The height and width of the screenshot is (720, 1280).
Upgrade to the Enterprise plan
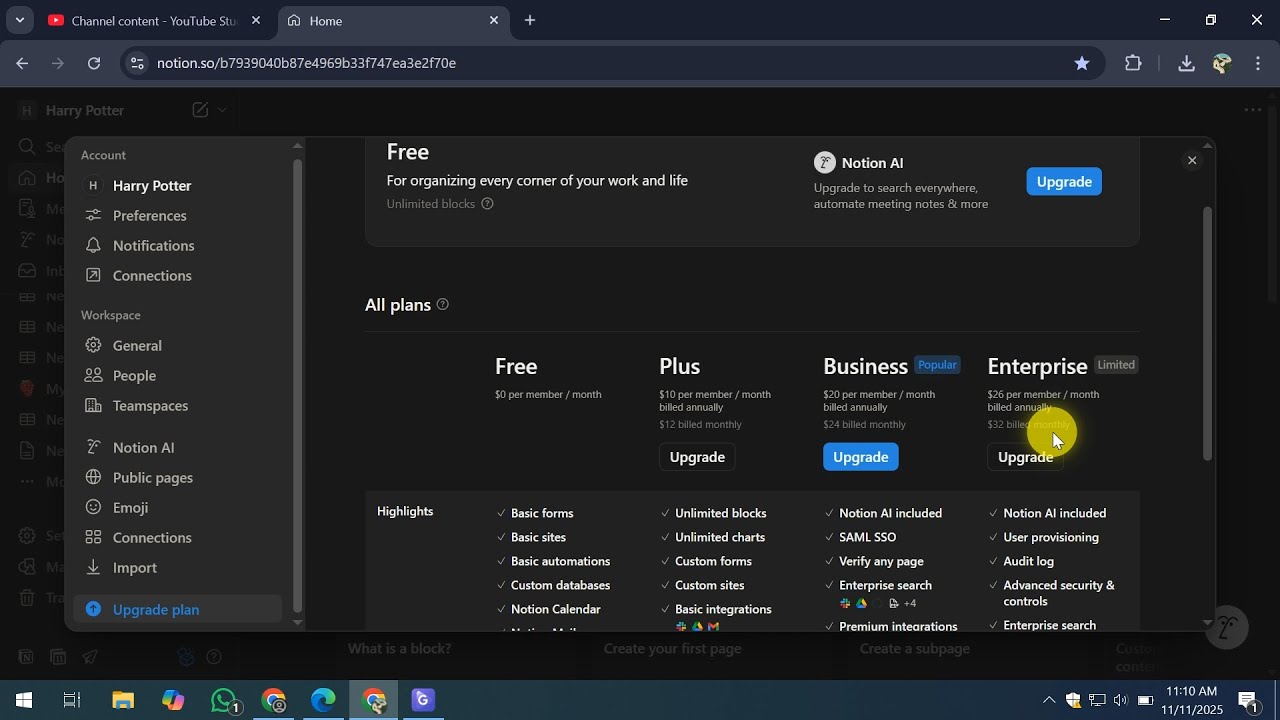[x=1025, y=457]
